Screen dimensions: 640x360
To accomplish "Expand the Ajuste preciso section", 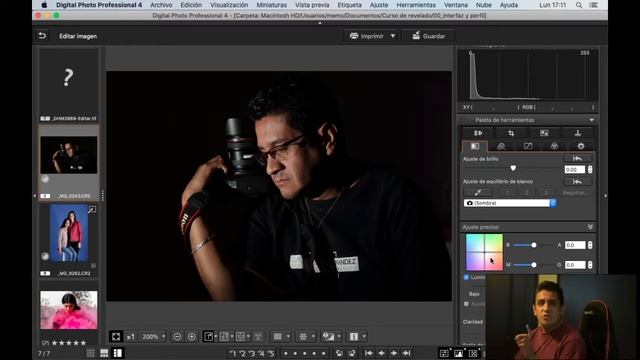I will [590, 227].
